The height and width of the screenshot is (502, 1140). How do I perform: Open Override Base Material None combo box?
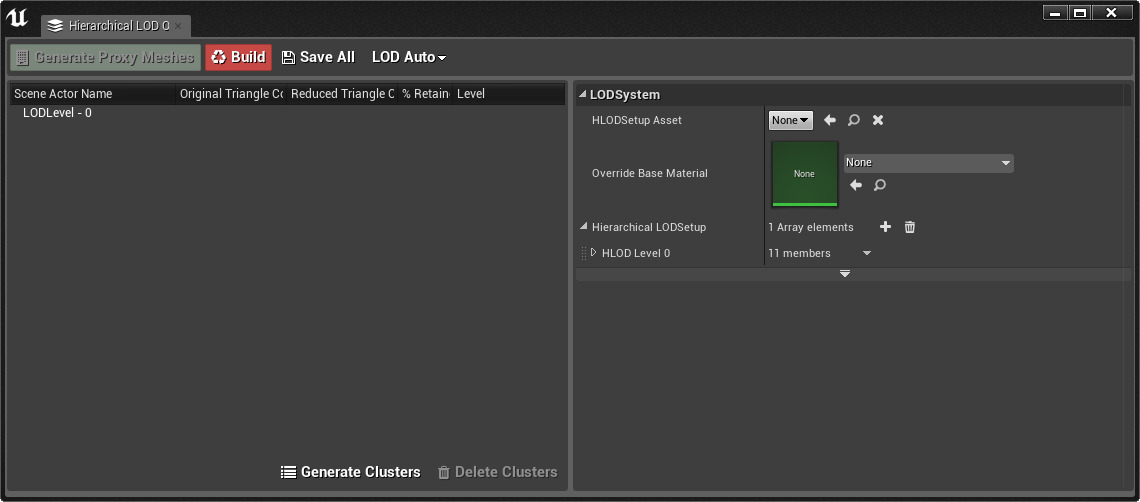928,163
